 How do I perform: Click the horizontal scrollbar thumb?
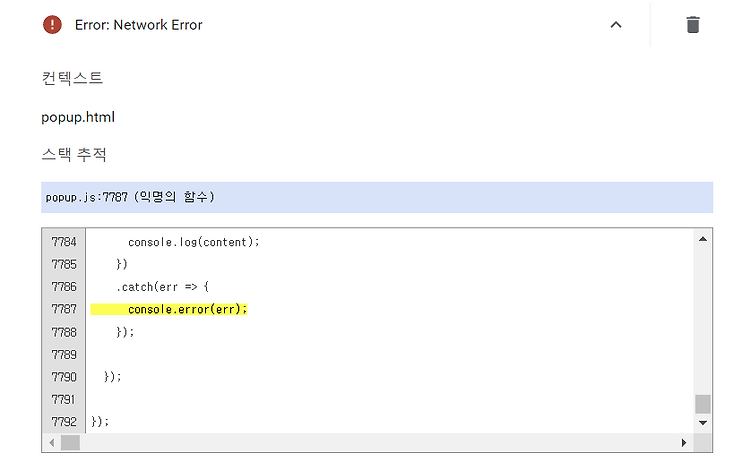70,443
